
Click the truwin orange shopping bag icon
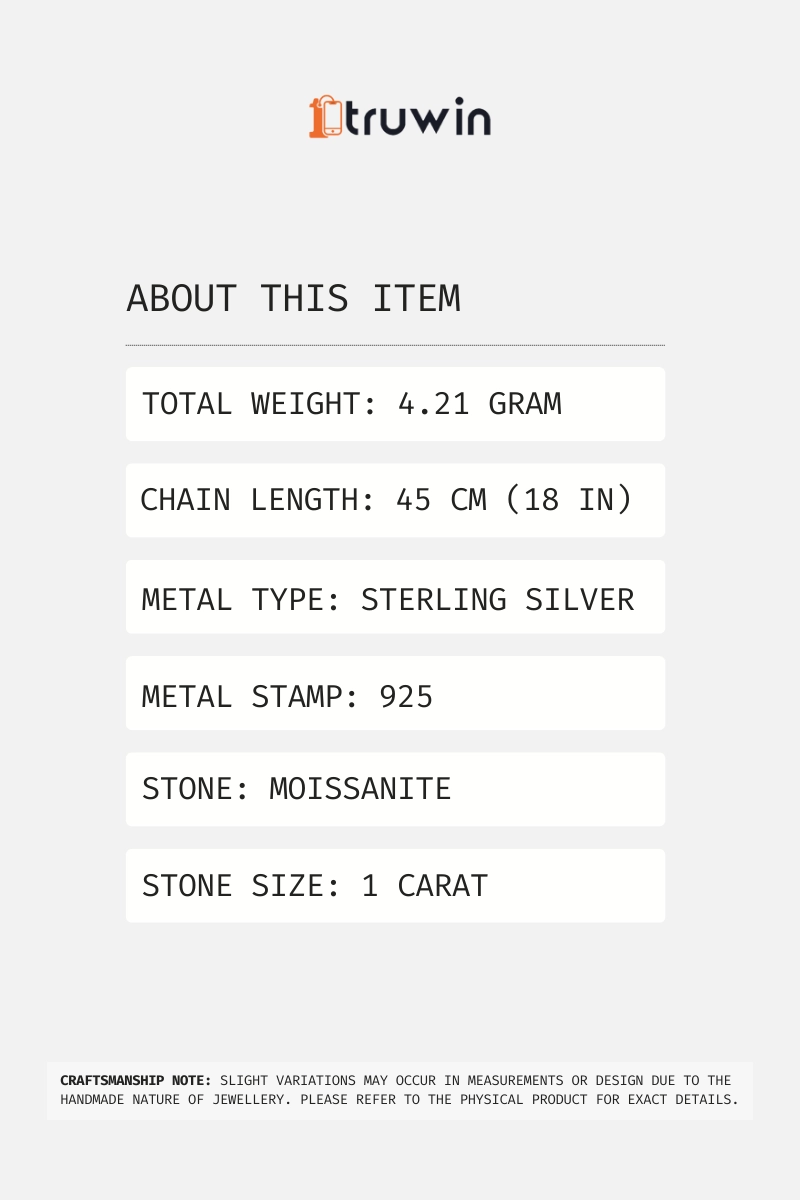click(326, 117)
